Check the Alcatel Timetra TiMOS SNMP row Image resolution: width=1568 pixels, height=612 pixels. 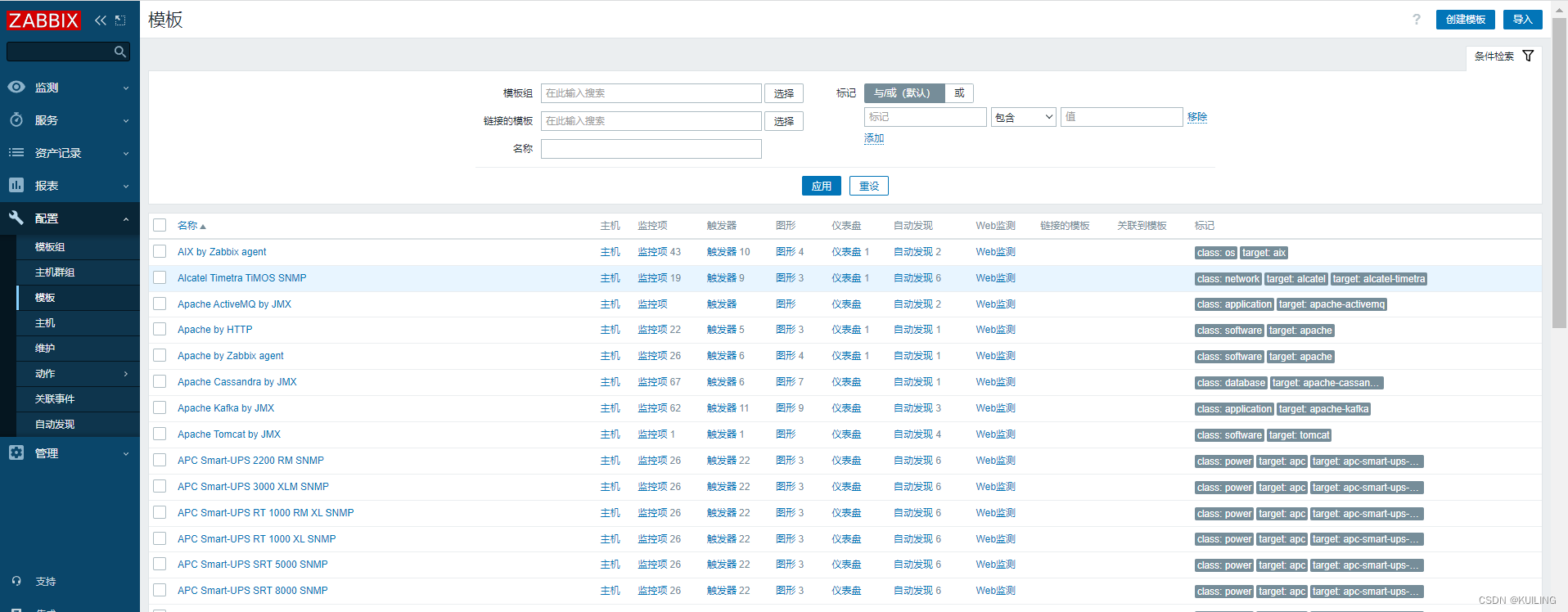(160, 277)
